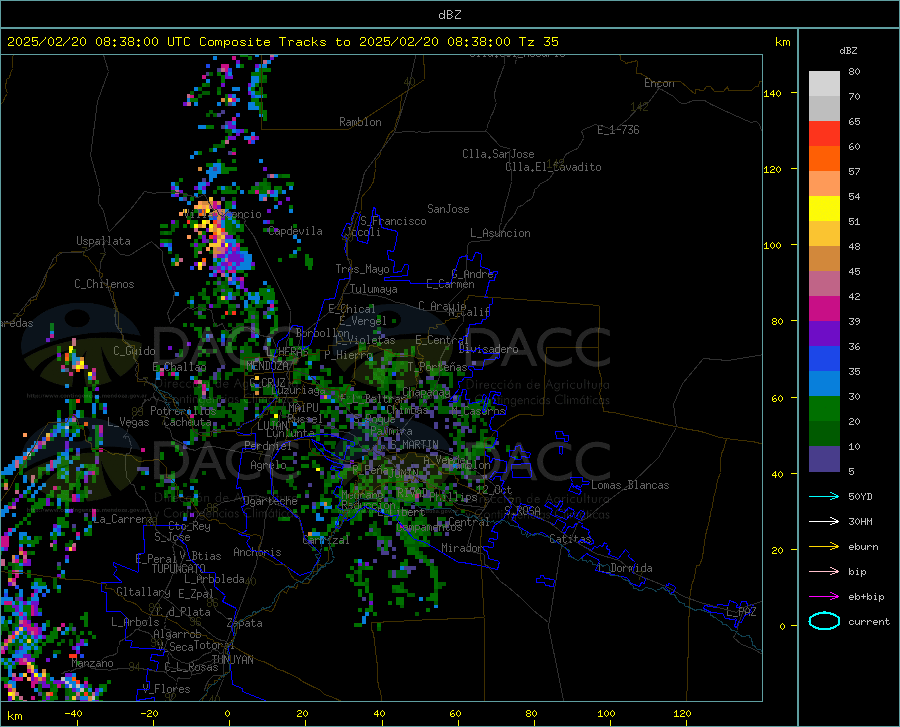Click the 0 km mark on horizontal axis
This screenshot has height=727, width=900.
(x=228, y=714)
